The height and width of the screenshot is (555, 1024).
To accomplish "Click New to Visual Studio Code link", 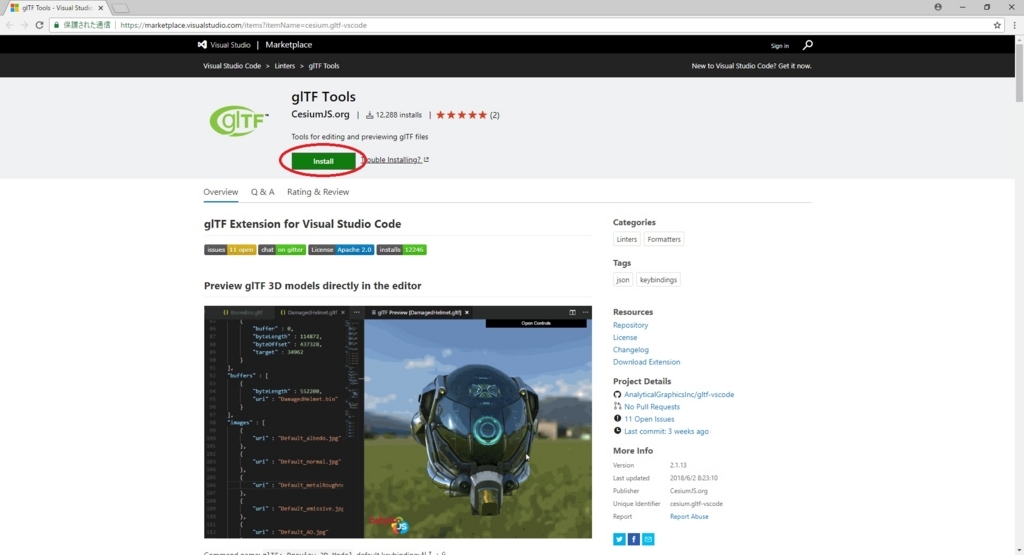I will (x=752, y=66).
